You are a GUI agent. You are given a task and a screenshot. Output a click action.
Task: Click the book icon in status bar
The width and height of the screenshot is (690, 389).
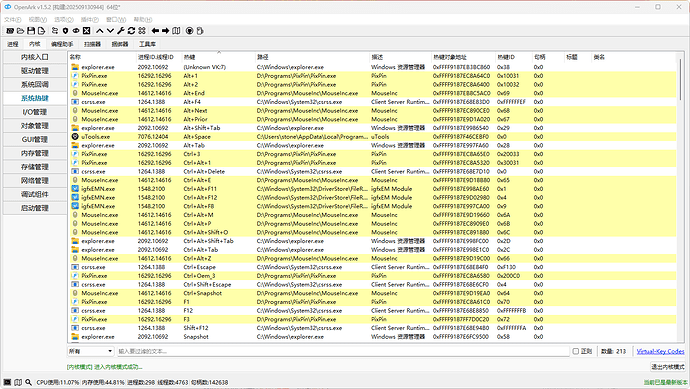[18, 382]
